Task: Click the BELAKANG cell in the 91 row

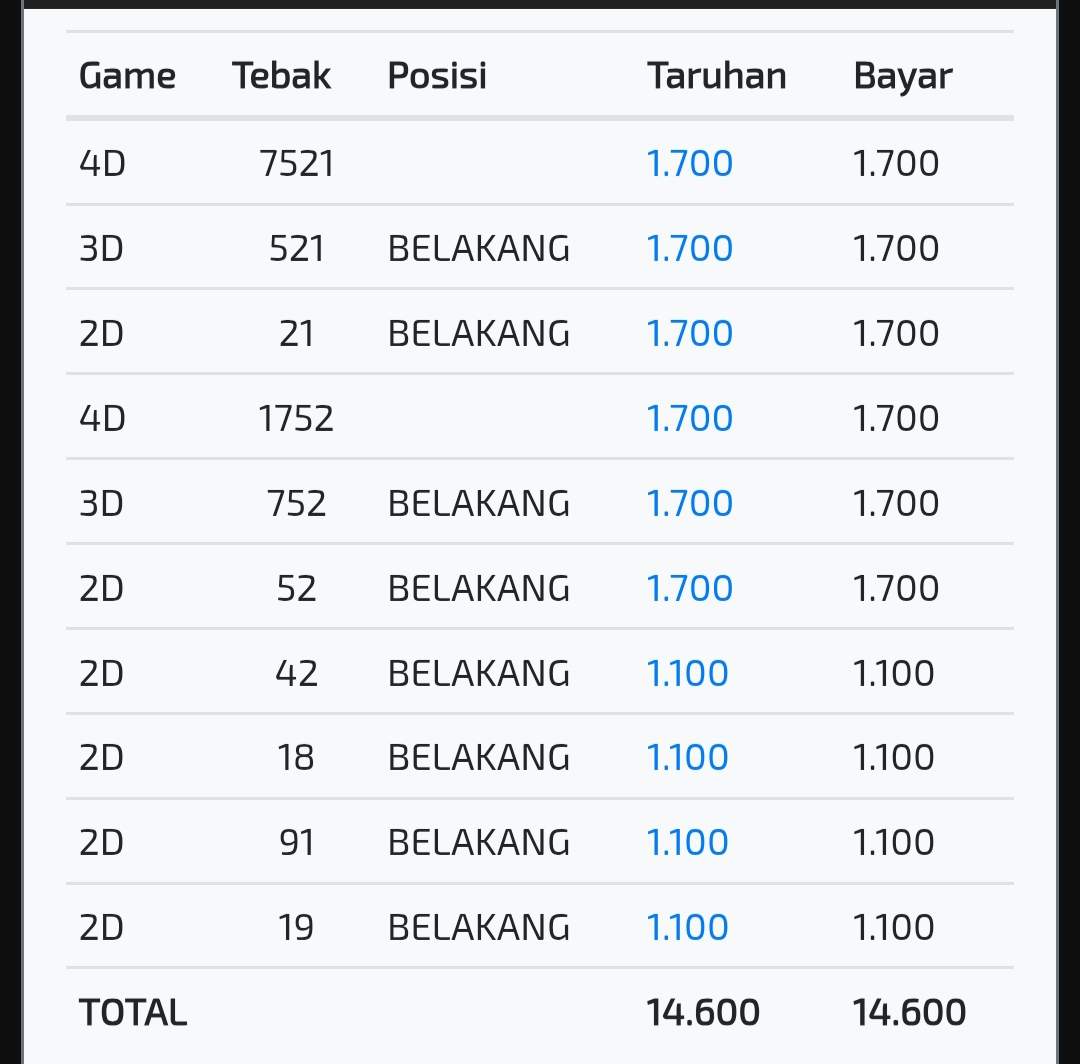Action: coord(479,843)
